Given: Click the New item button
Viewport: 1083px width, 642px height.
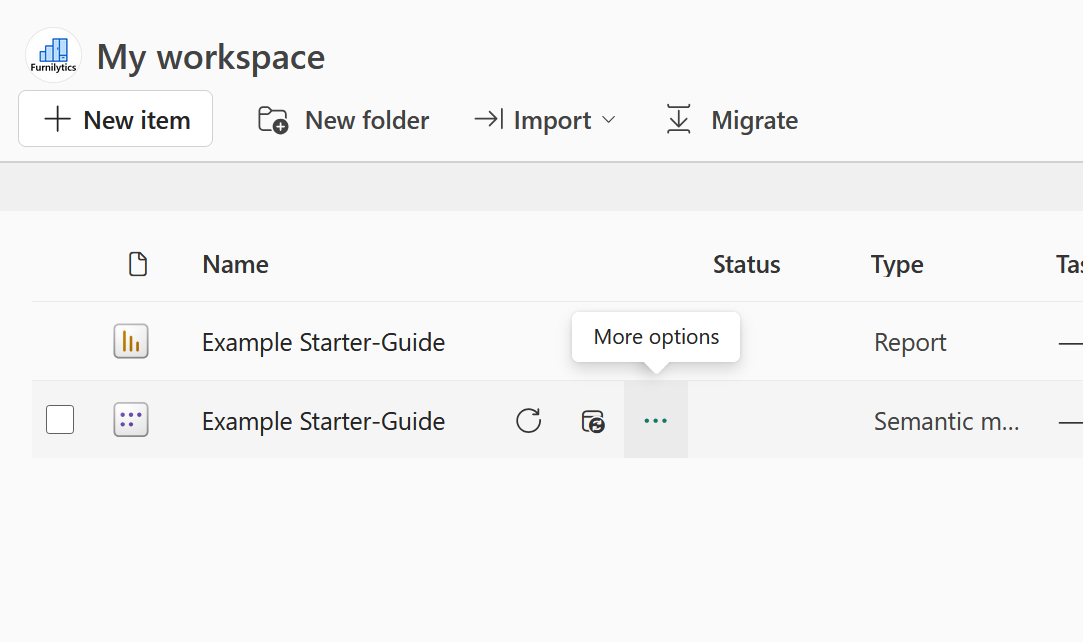Looking at the screenshot, I should tap(115, 119).
